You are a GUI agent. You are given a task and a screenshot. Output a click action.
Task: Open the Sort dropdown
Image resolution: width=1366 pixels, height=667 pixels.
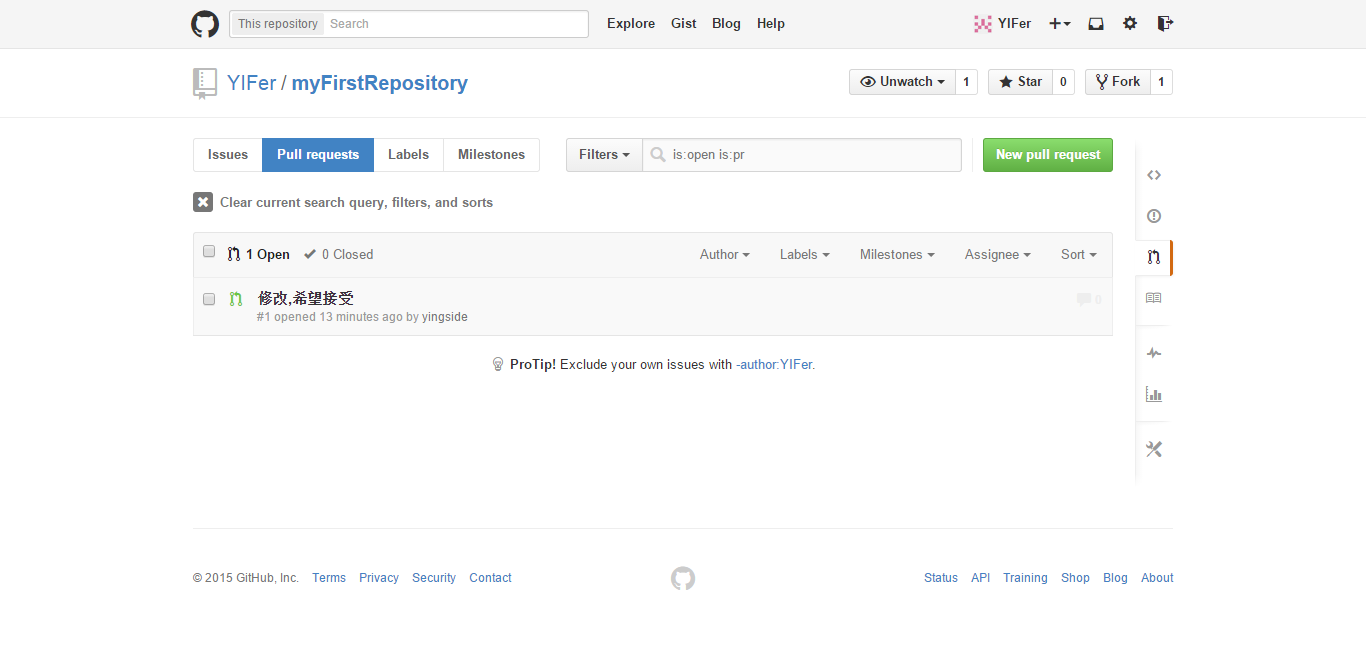(1079, 255)
